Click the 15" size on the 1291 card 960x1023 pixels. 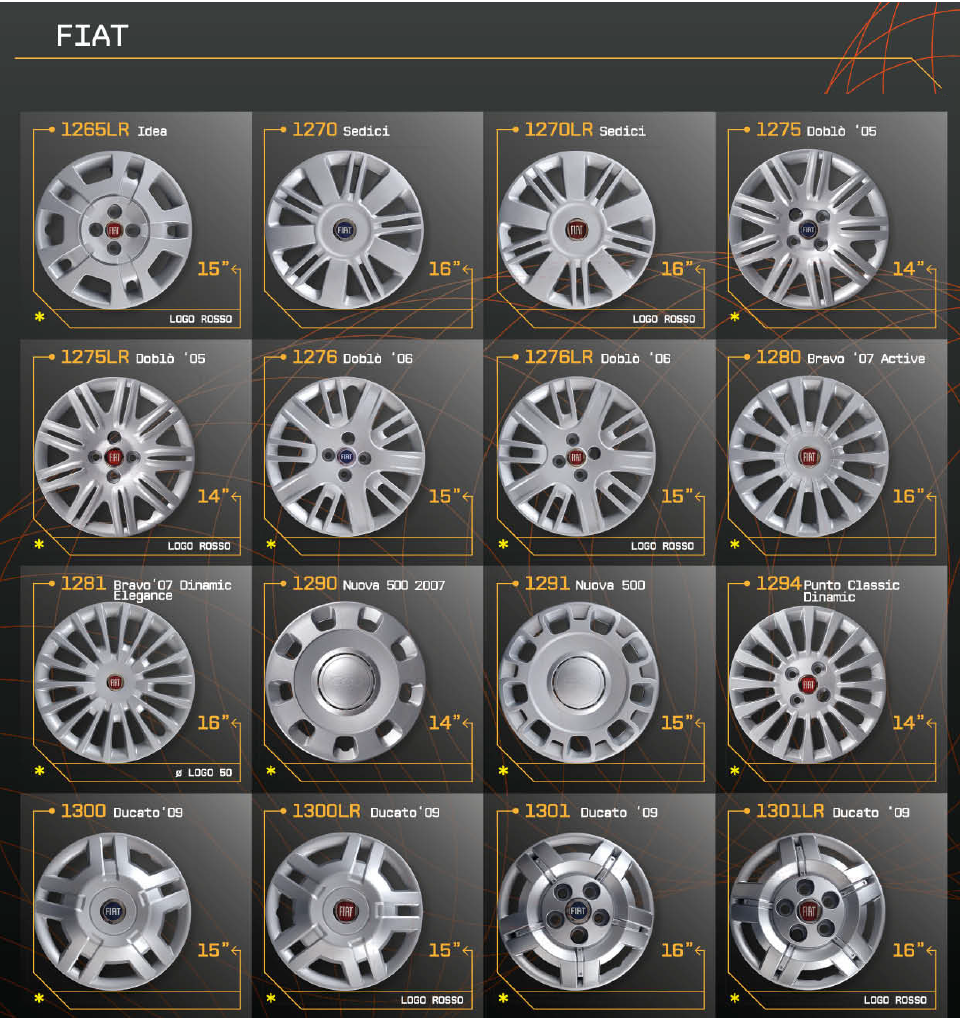click(x=677, y=722)
